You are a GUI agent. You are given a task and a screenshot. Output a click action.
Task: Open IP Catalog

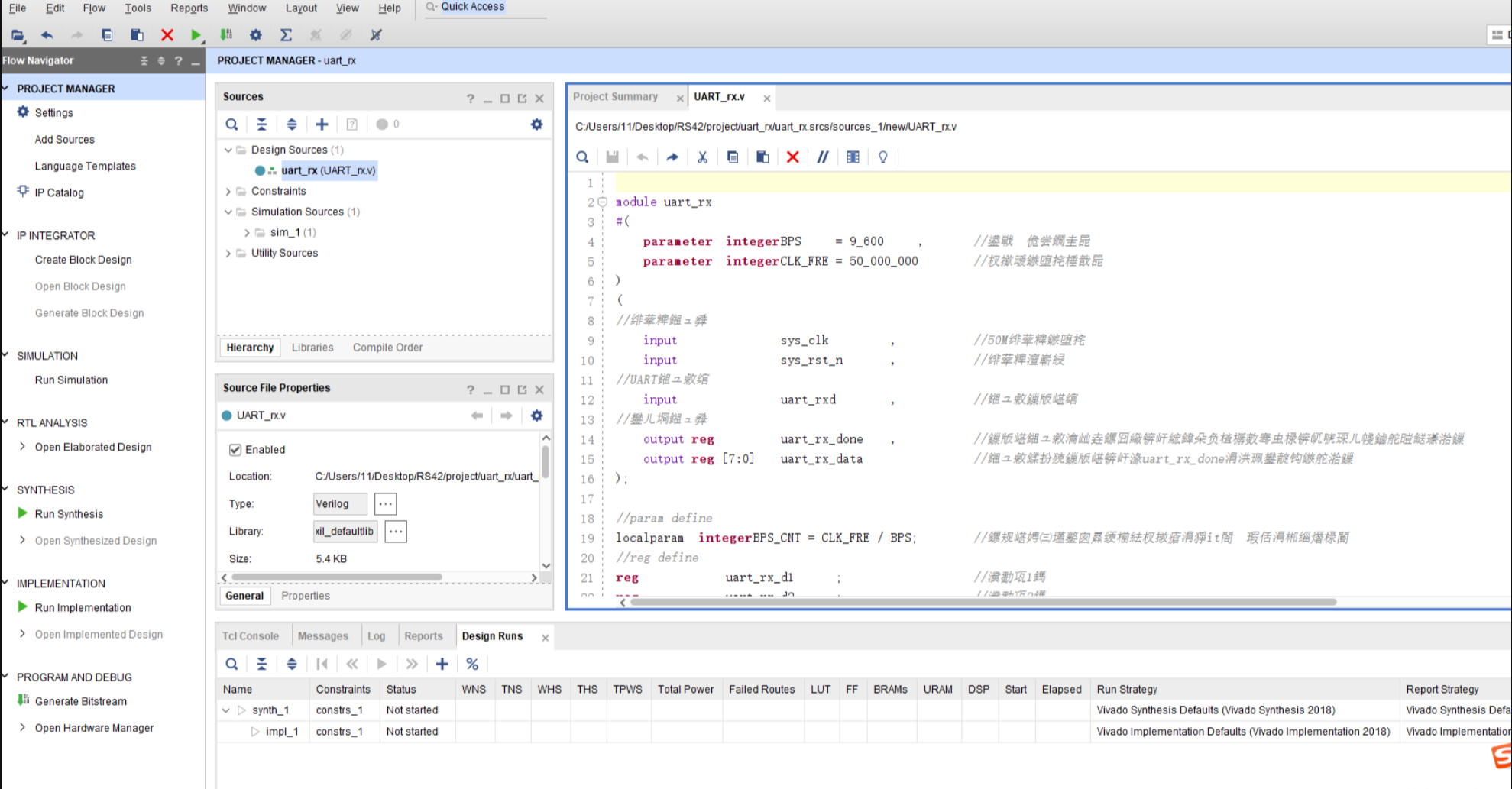tap(59, 193)
